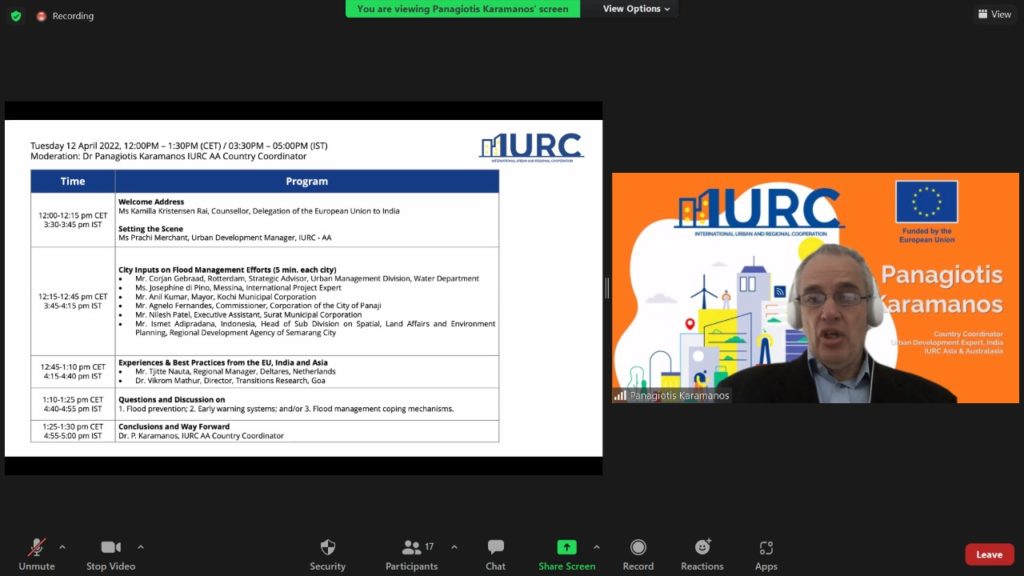Expand the arrow beside Participants
The width and height of the screenshot is (1024, 576).
(454, 547)
